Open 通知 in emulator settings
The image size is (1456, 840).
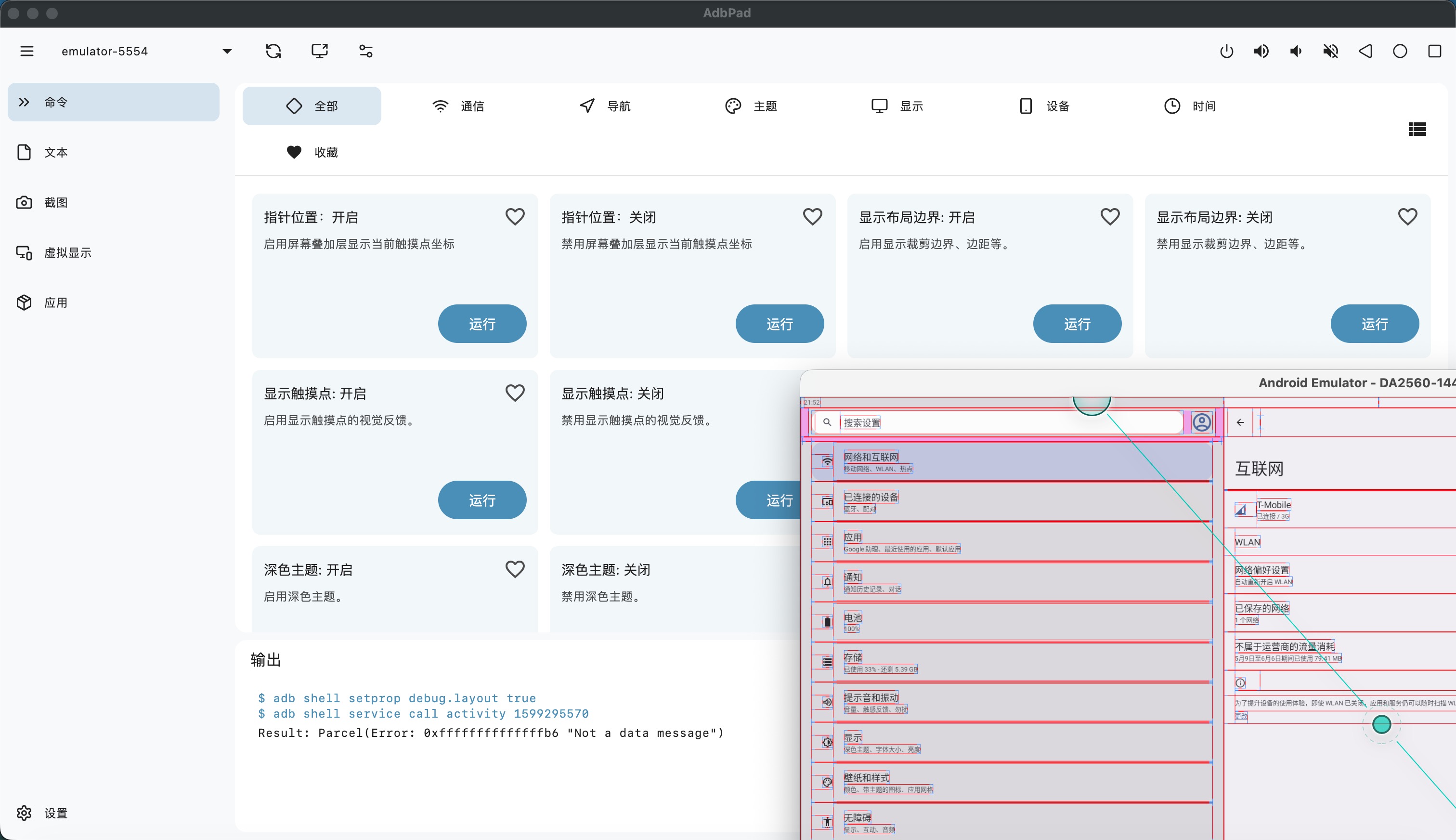click(1012, 582)
